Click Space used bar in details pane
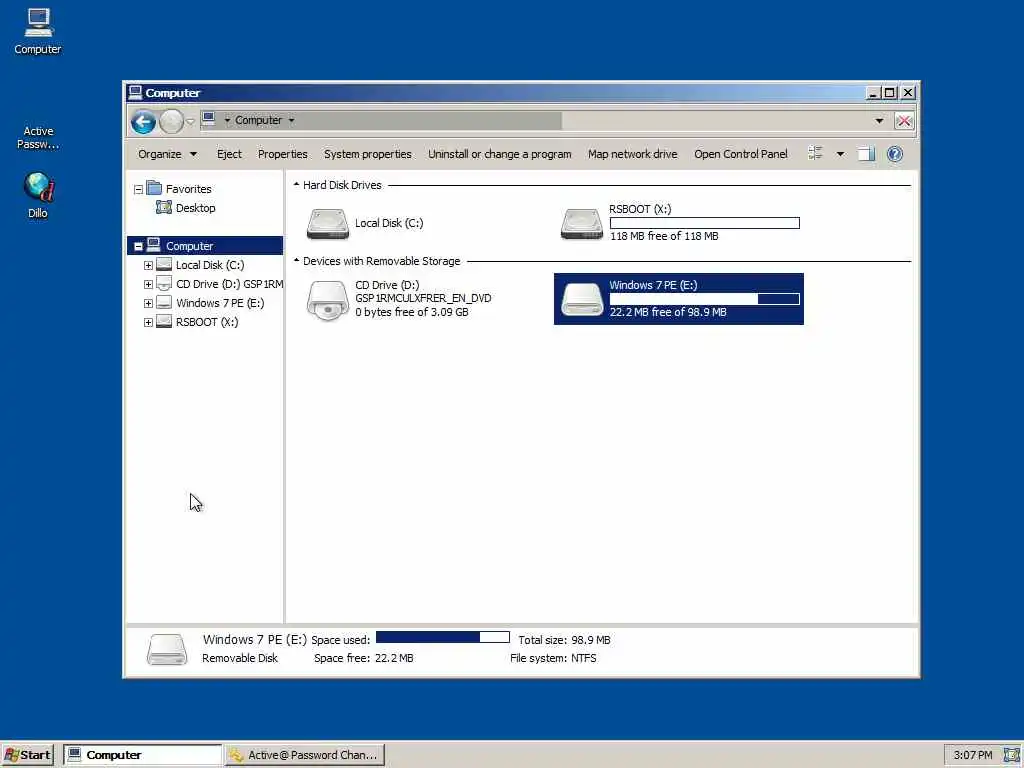This screenshot has width=1024, height=768. click(443, 637)
